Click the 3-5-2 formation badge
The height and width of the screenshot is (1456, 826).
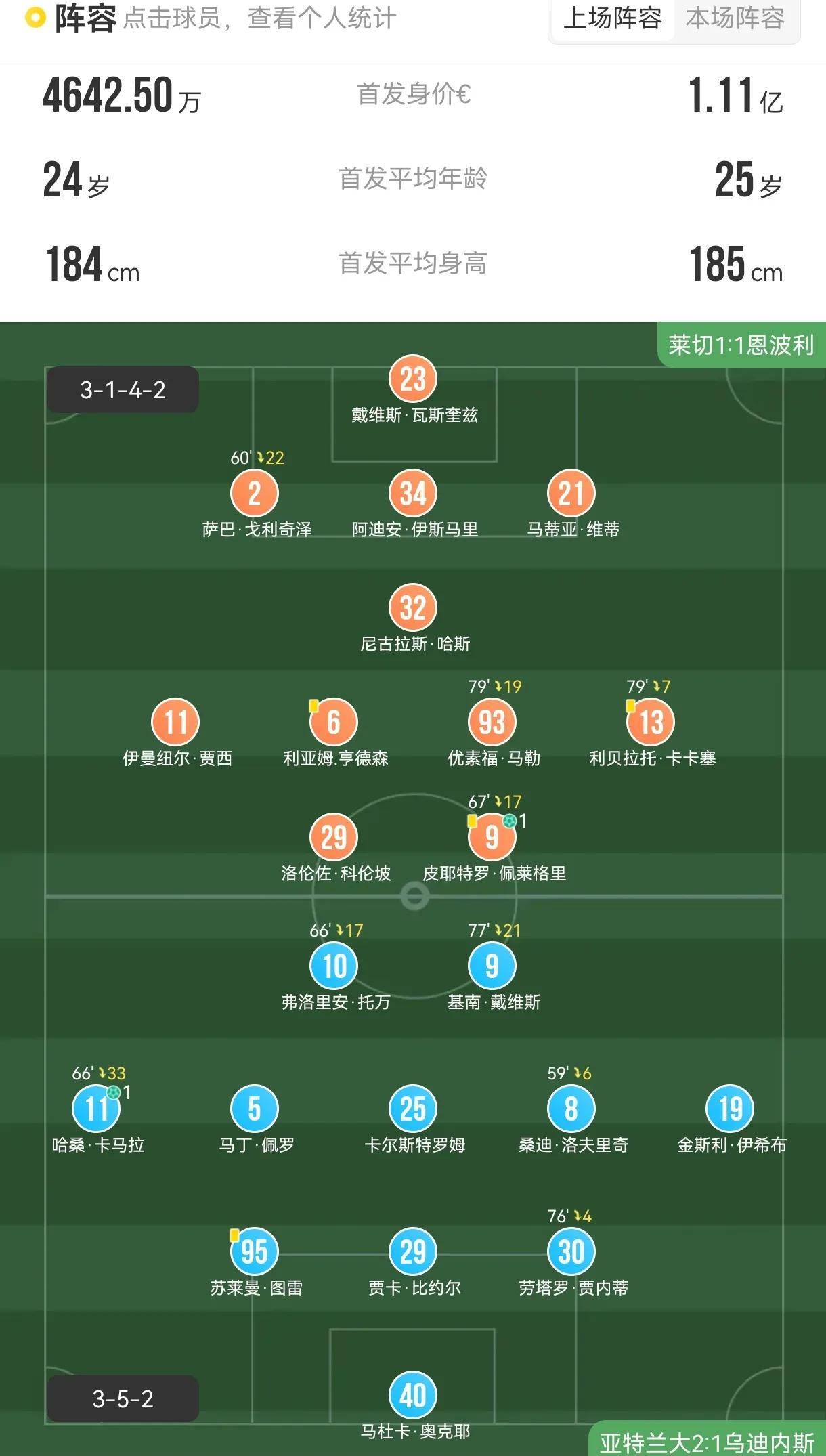[x=123, y=1398]
